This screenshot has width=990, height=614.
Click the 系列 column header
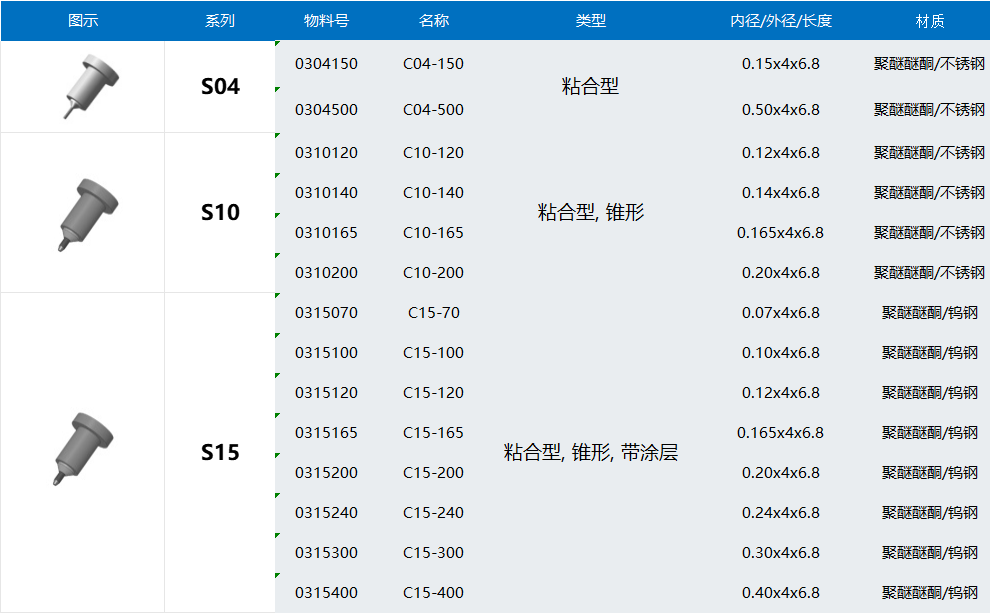220,20
